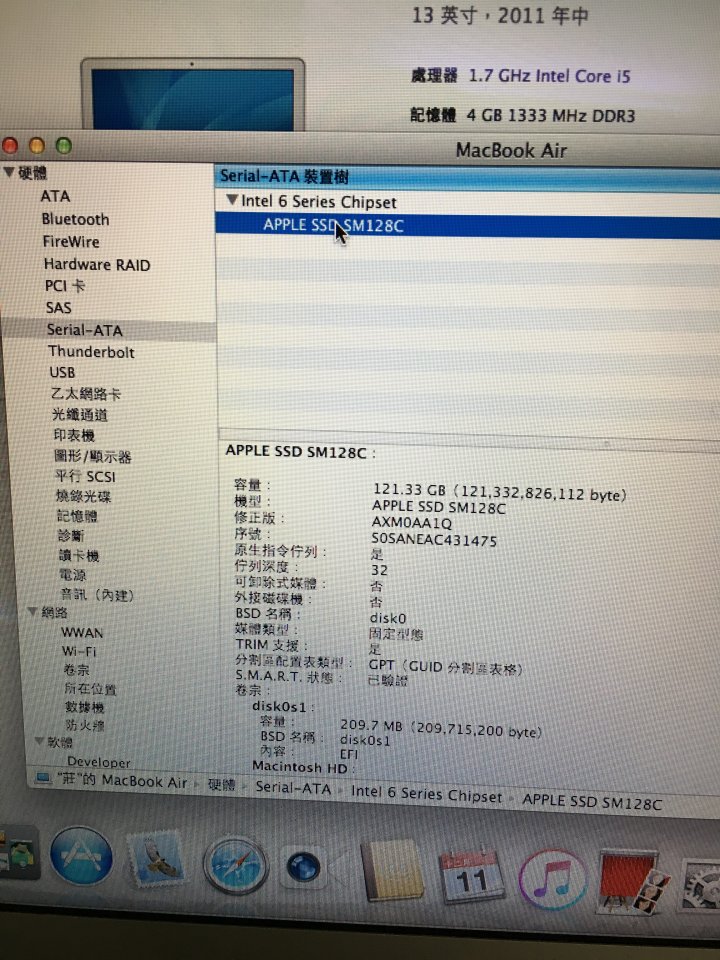Click serial number S0SANEAC431475 value
This screenshot has width=720, height=960.
(433, 540)
